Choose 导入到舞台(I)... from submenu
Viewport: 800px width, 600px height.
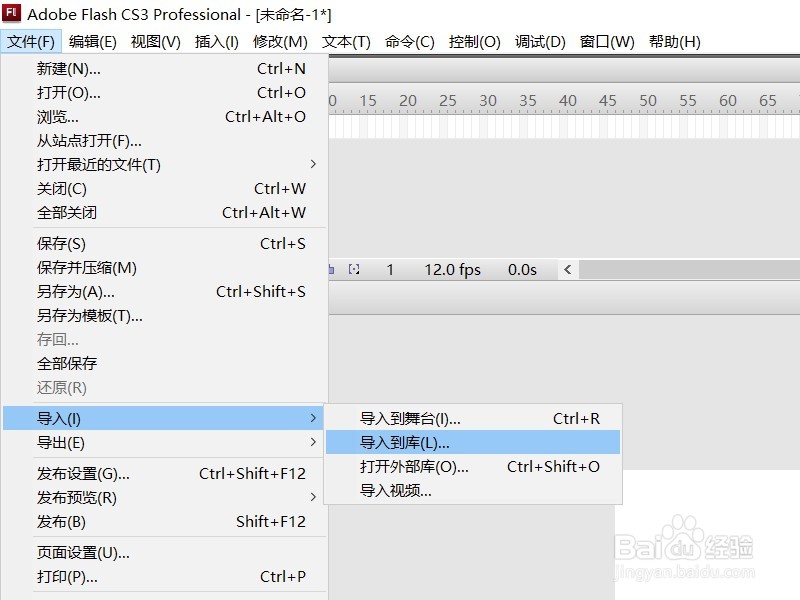[473, 418]
